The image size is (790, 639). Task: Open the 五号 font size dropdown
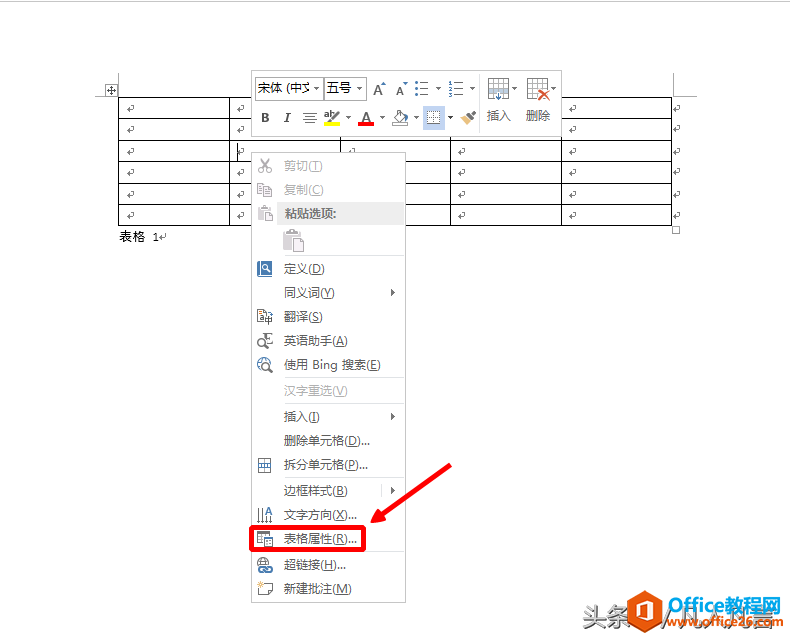pyautogui.click(x=359, y=89)
